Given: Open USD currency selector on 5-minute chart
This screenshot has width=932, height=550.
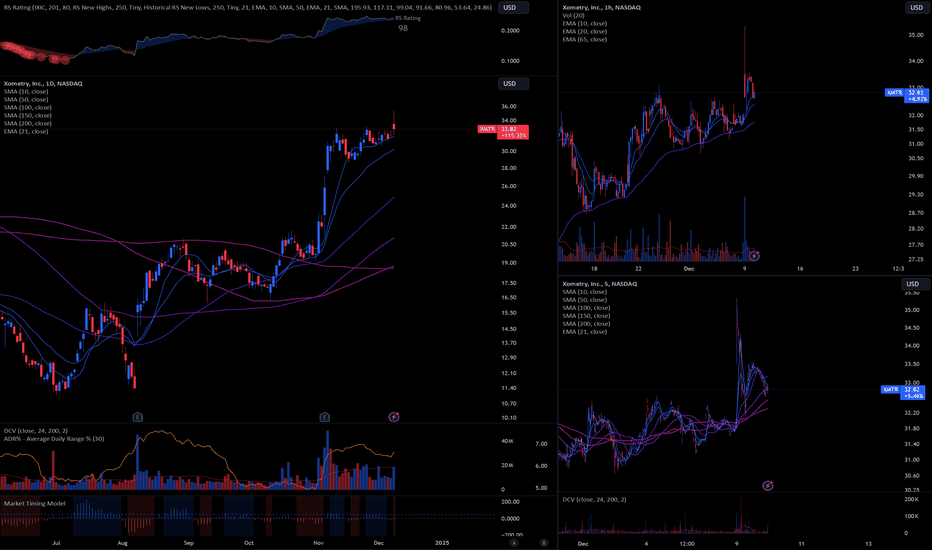Looking at the screenshot, I should [916, 284].
